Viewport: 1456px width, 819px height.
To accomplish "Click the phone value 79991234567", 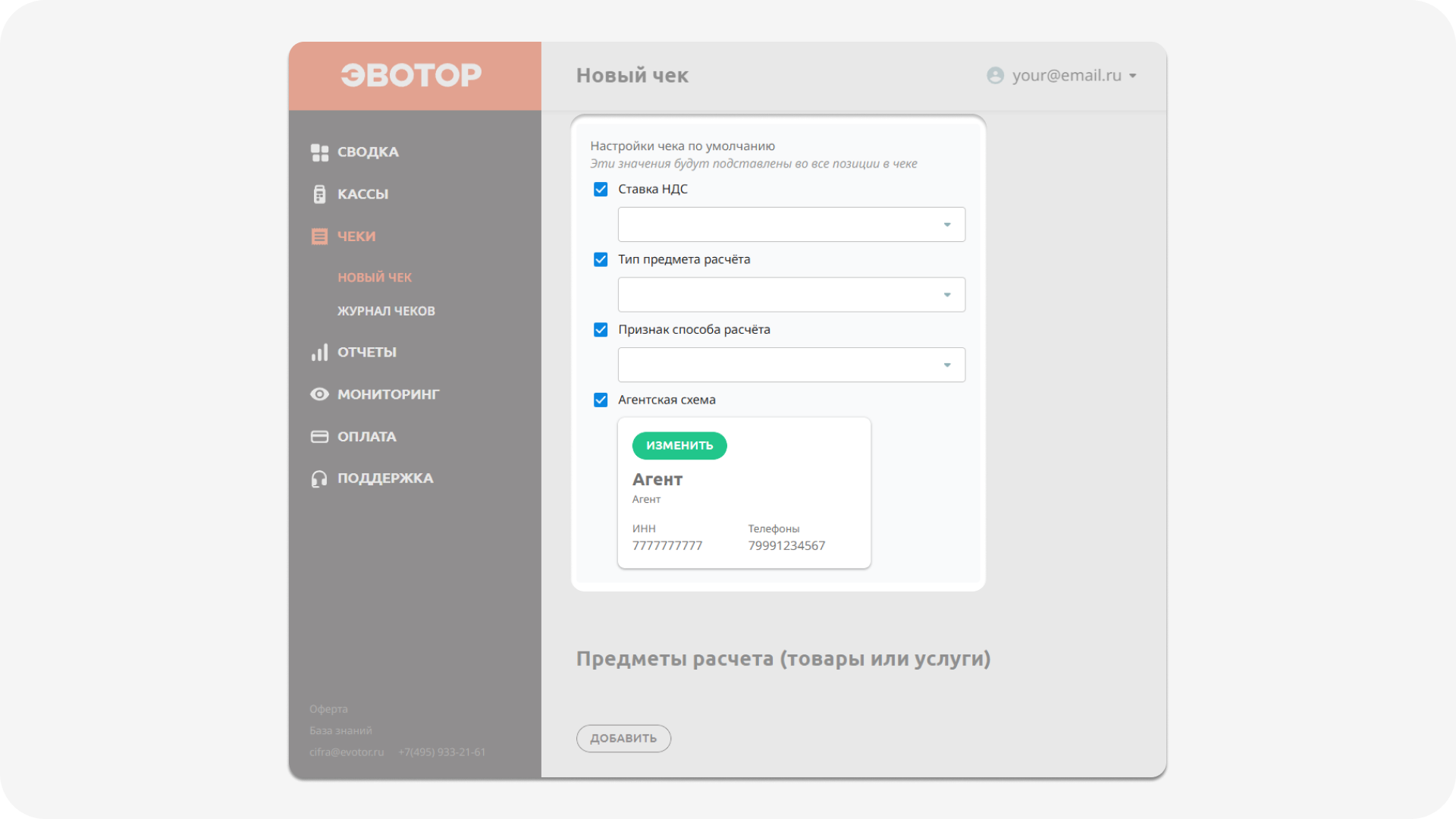I will (786, 546).
